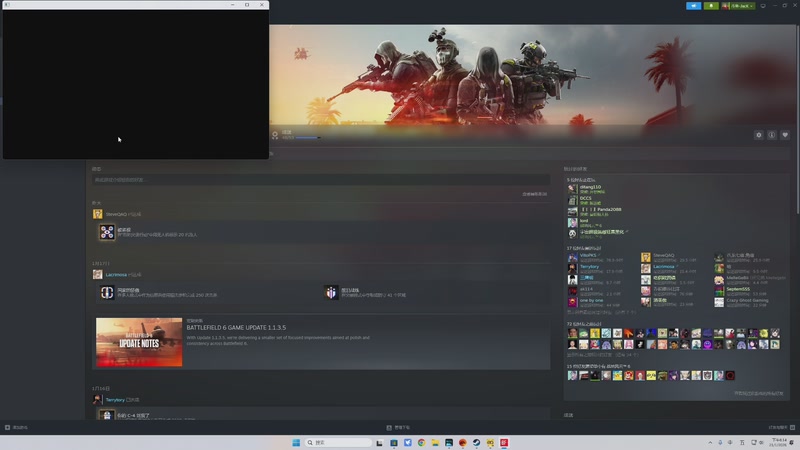Click the C-4 achievement icon under Terrytory
The width and height of the screenshot is (800, 450).
(106, 415)
